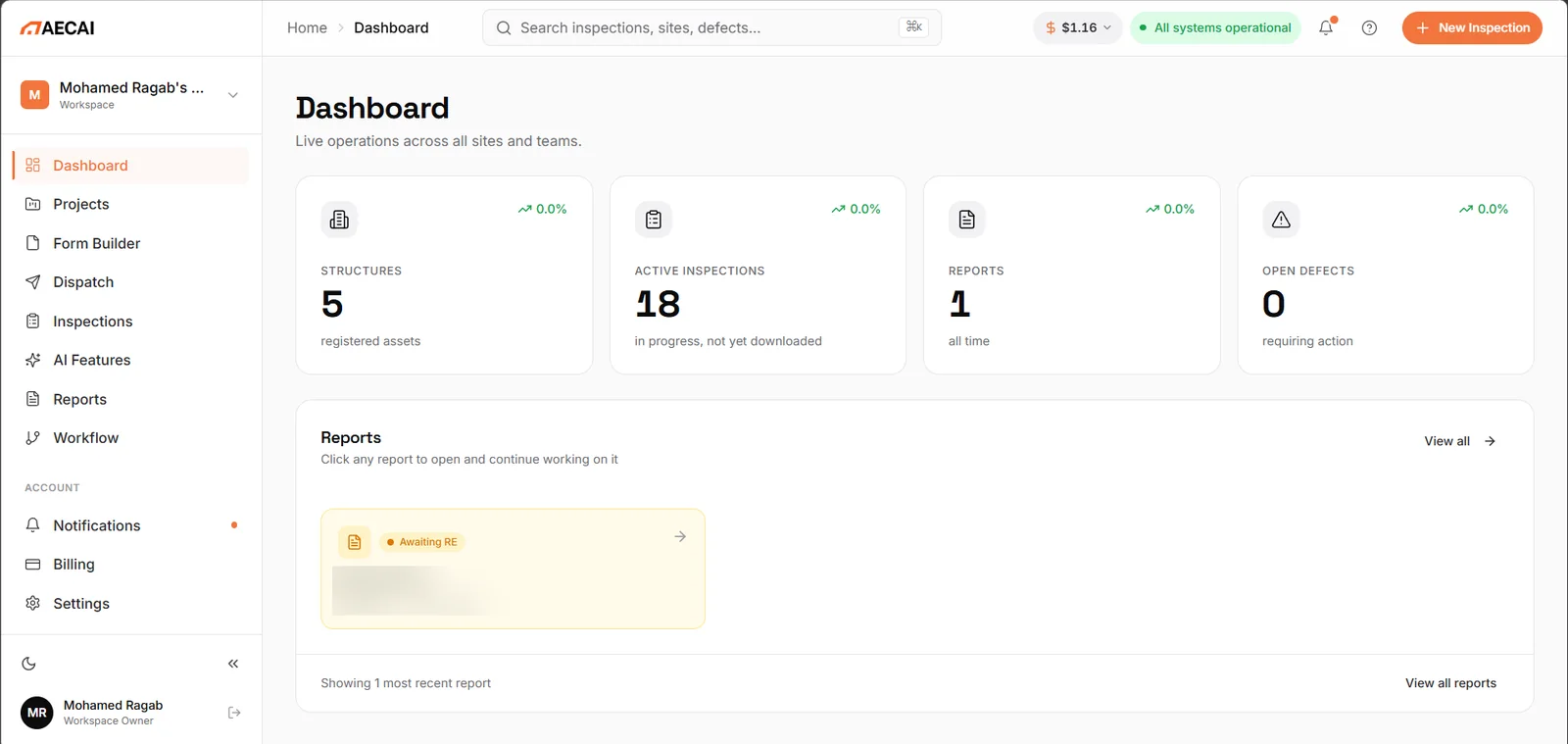This screenshot has height=744, width=1568.
Task: Open Form Builder in the sidebar
Action: [x=130, y=243]
